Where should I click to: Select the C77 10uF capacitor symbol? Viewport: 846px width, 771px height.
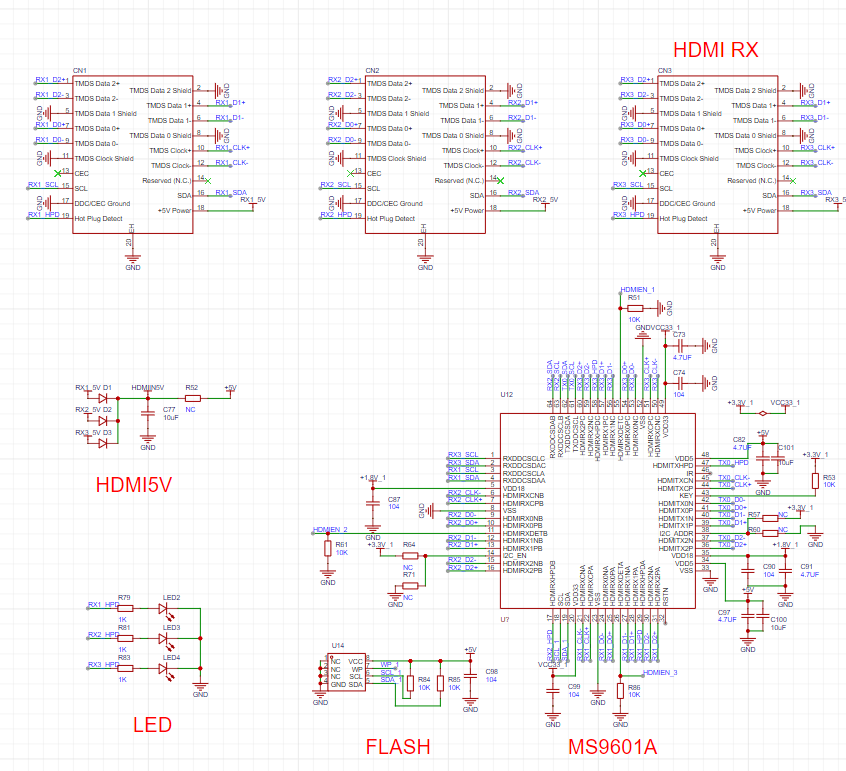[x=148, y=414]
